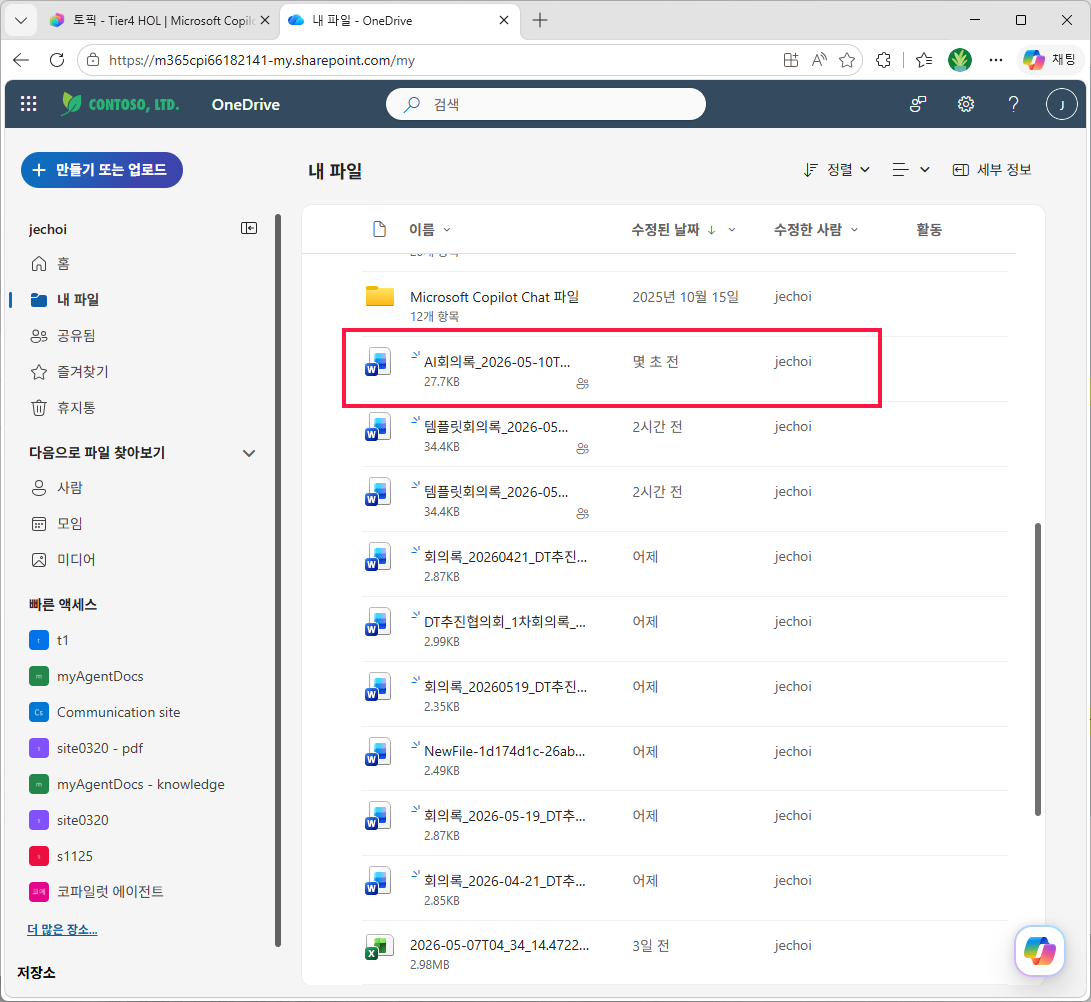1091x1002 pixels.
Task: Collapse the 다음으로 파일 찾아보기 section
Action: [x=248, y=453]
